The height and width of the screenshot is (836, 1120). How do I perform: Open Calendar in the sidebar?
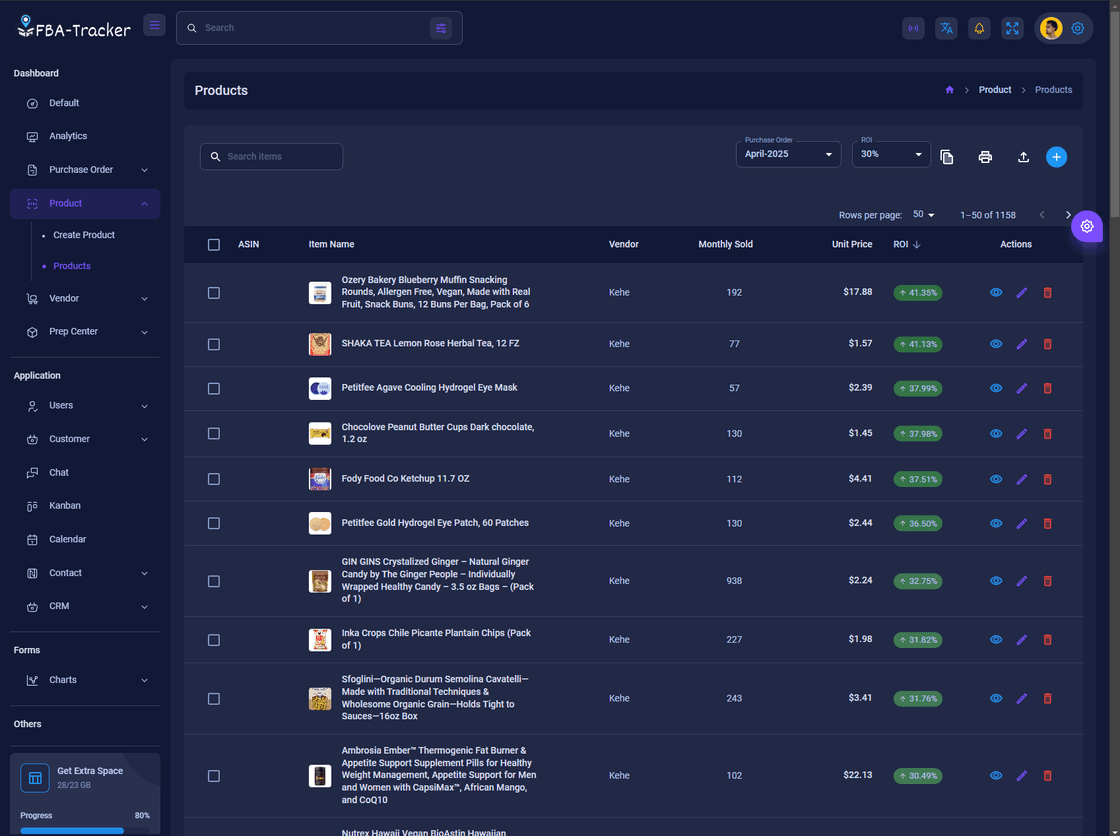pos(85,539)
